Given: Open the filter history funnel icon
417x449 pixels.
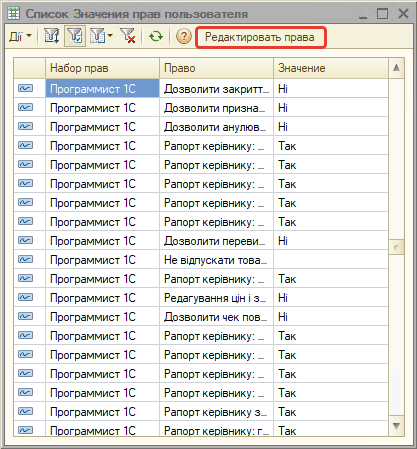Looking at the screenshot, I should [x=97, y=36].
